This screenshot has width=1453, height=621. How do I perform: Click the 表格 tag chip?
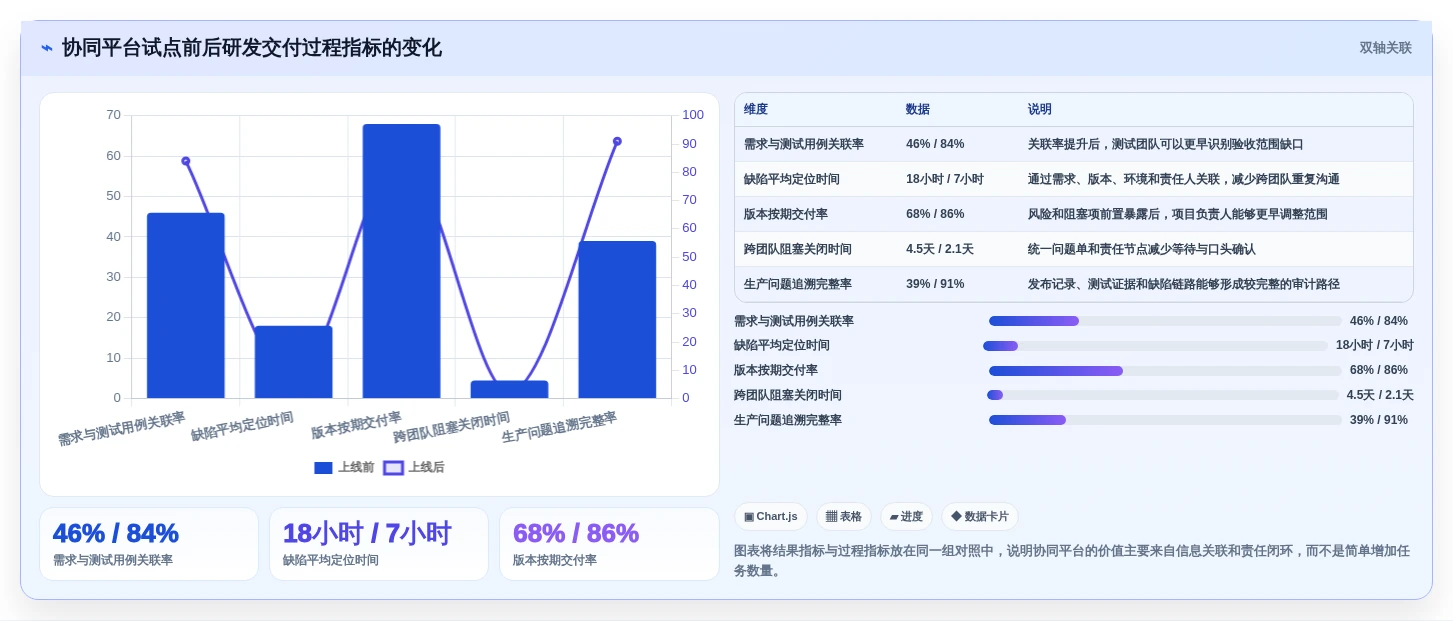click(844, 516)
